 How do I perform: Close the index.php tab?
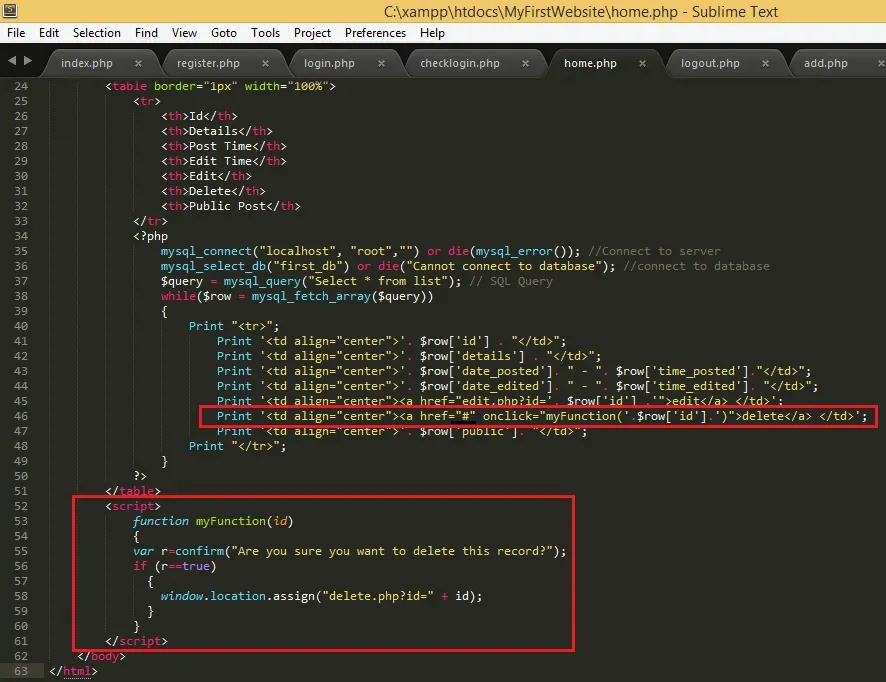pyautogui.click(x=138, y=63)
